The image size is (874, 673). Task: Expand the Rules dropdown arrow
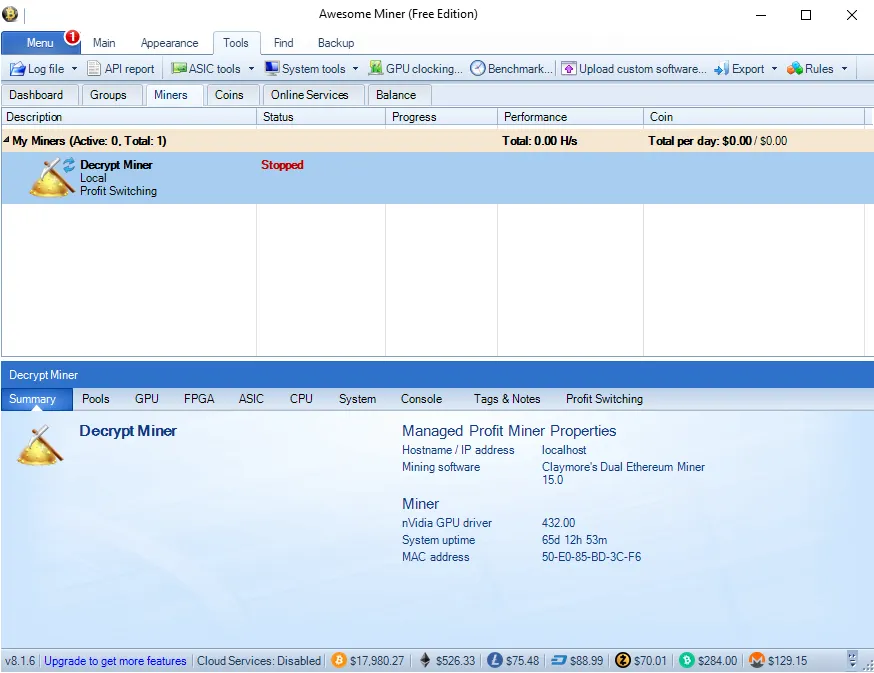(844, 69)
